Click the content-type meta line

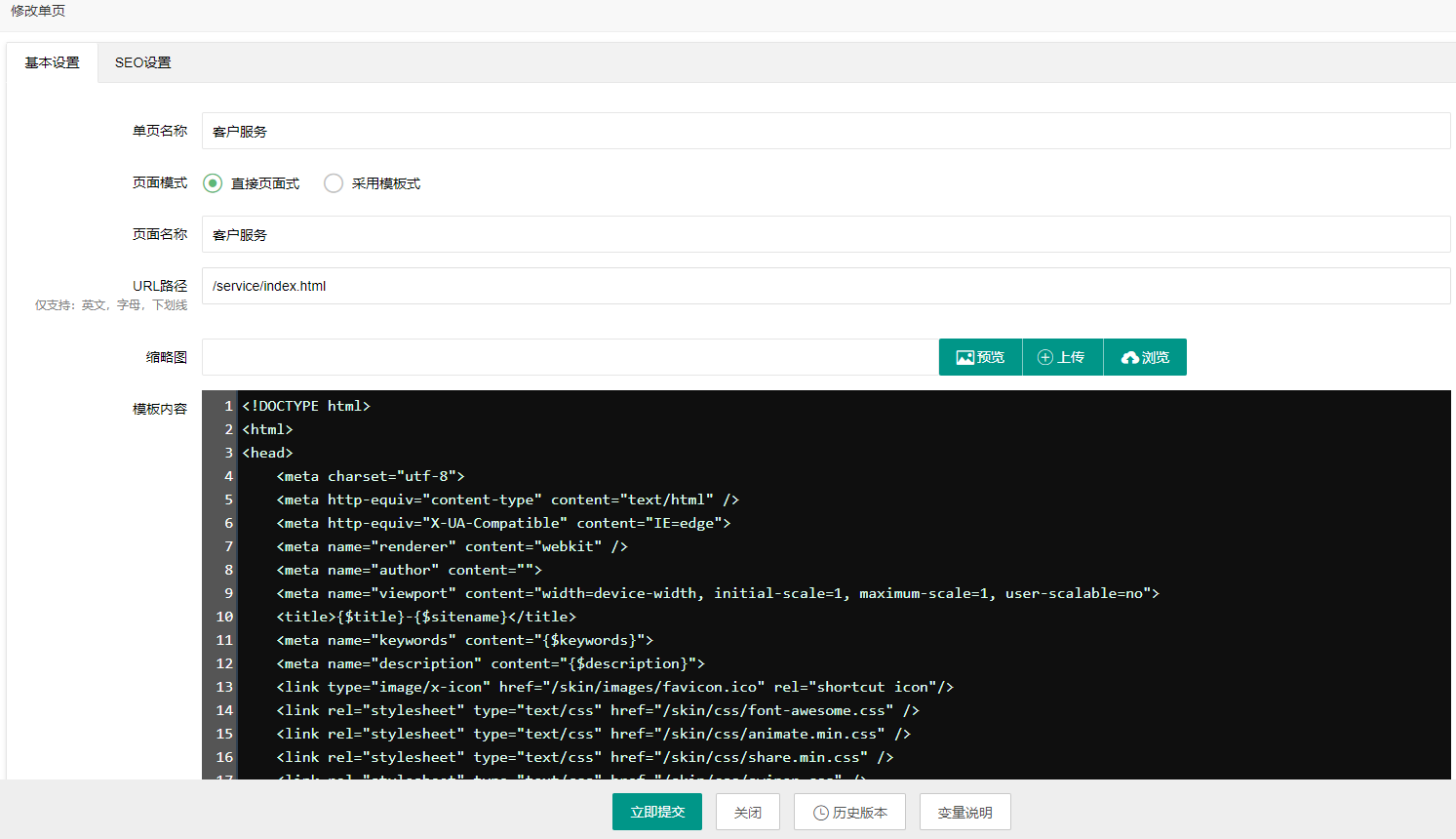point(508,499)
